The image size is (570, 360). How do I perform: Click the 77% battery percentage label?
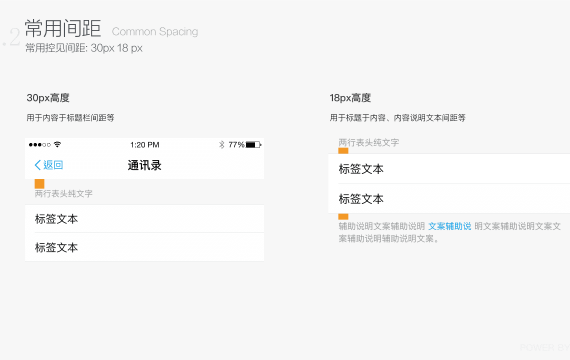point(236,145)
